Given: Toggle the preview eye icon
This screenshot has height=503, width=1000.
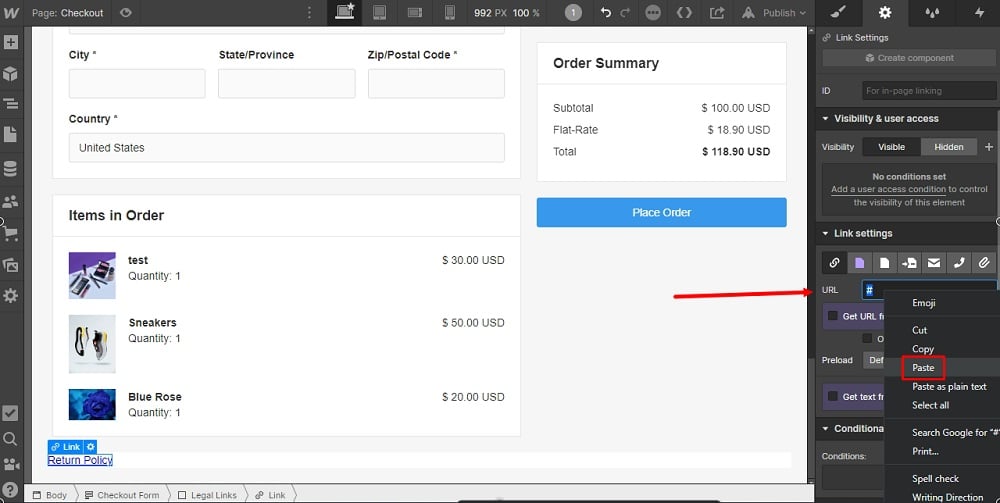Looking at the screenshot, I should [x=126, y=12].
